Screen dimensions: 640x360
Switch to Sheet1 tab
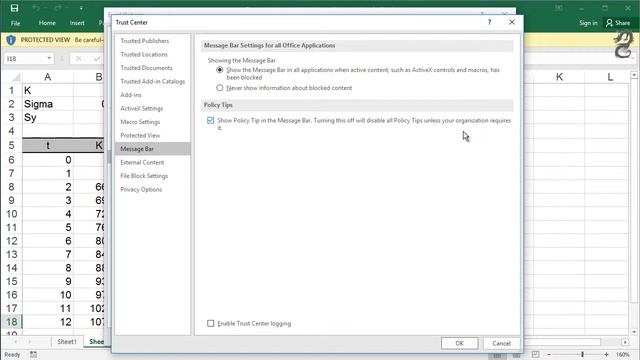67,342
